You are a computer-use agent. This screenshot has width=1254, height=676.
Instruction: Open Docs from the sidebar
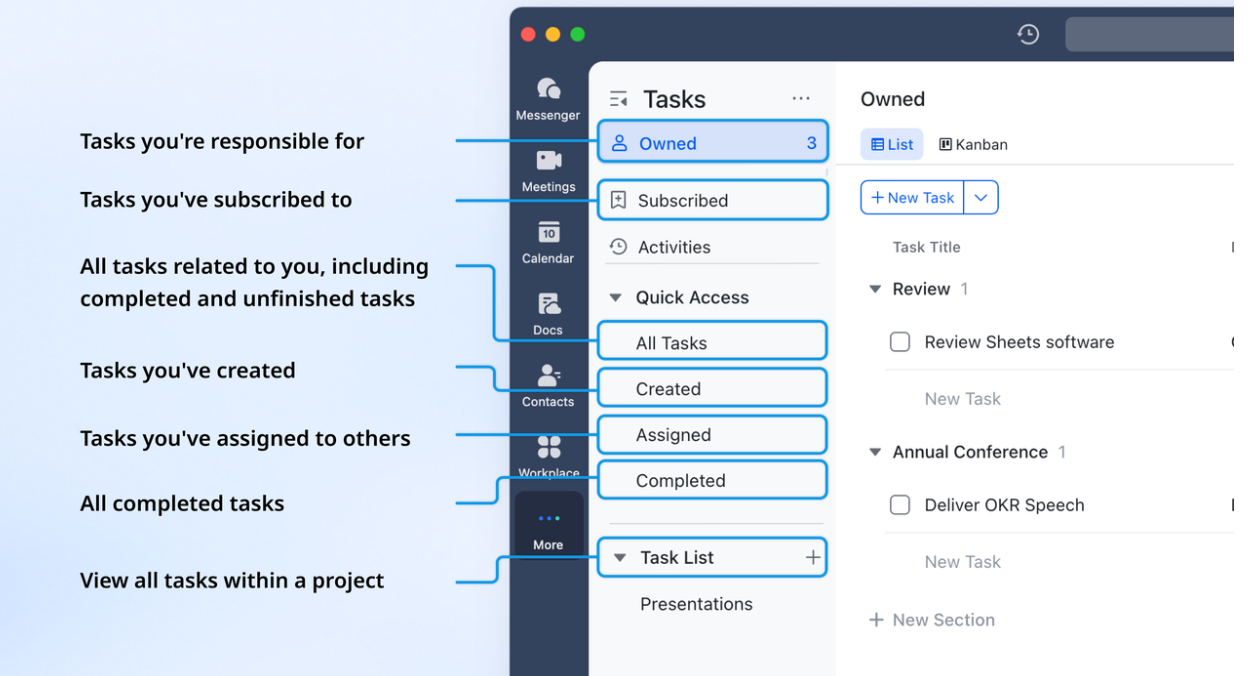[x=548, y=313]
